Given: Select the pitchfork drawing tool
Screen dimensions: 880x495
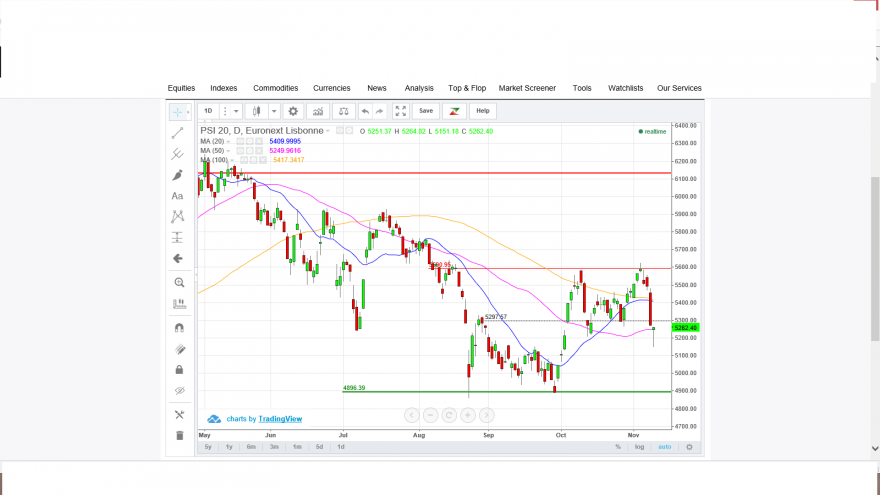Looking at the screenshot, I should pyautogui.click(x=177, y=154).
